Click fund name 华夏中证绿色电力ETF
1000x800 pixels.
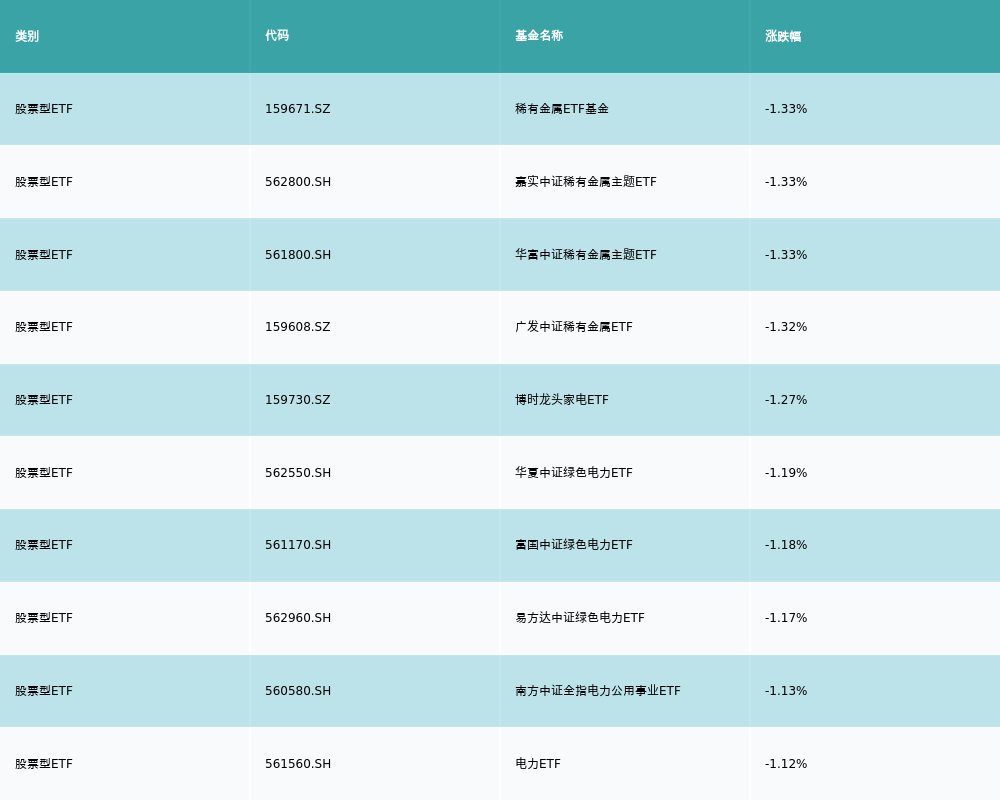pos(574,473)
